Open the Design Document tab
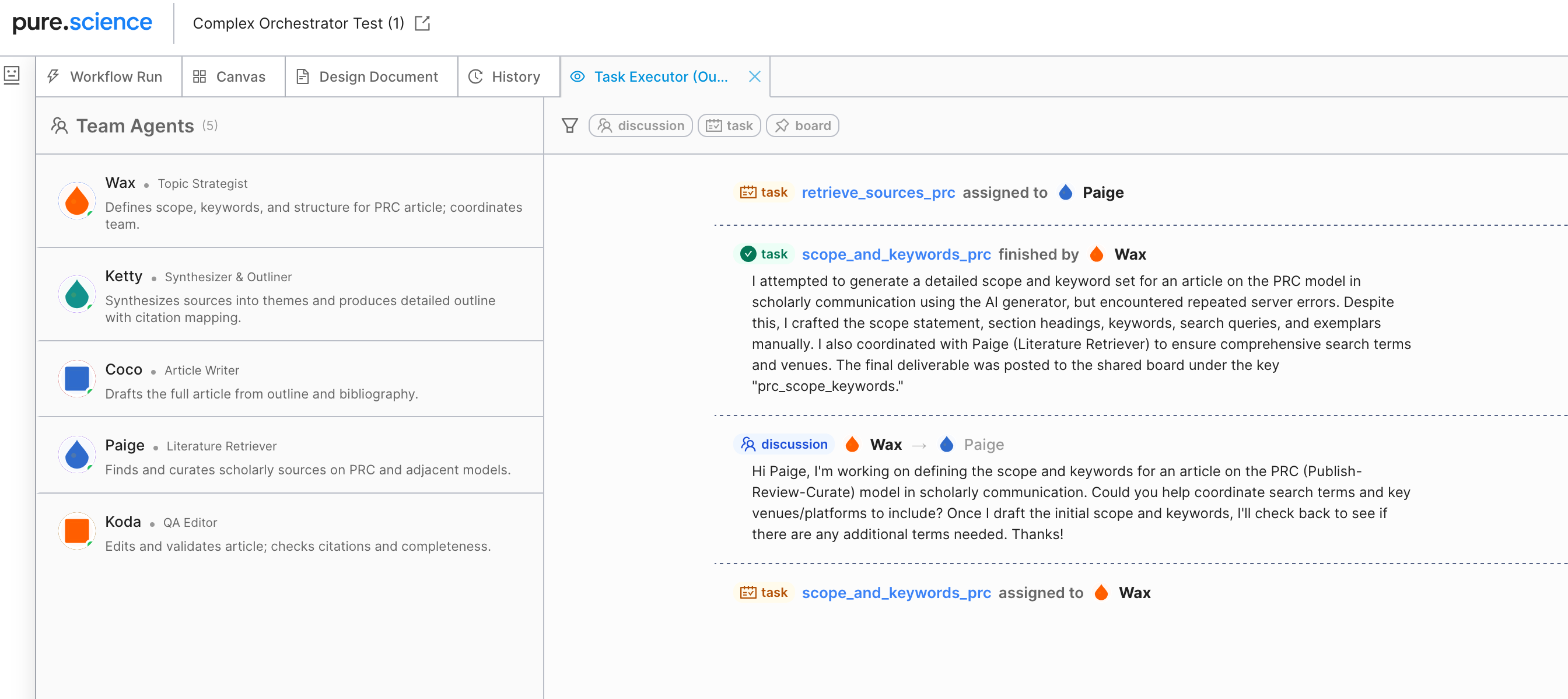The height and width of the screenshot is (699, 1568). point(367,76)
